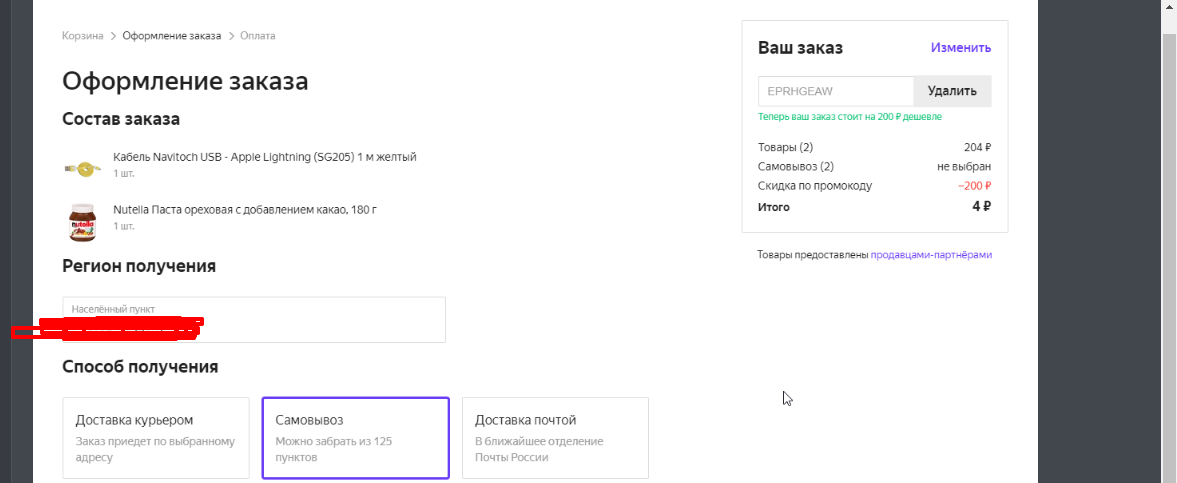Click the green discount confirmation message
This screenshot has width=1177, height=483.
(x=850, y=117)
